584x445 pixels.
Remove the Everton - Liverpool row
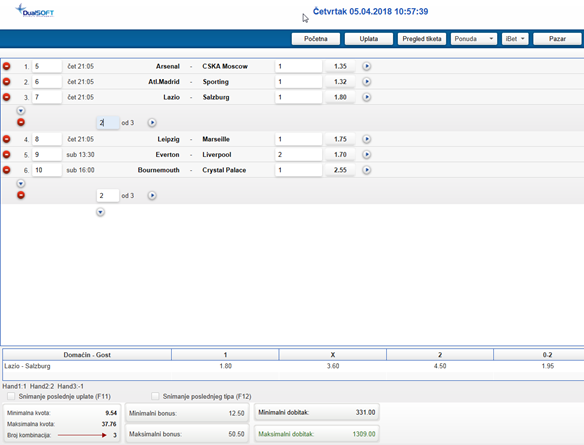pyautogui.click(x=6, y=155)
